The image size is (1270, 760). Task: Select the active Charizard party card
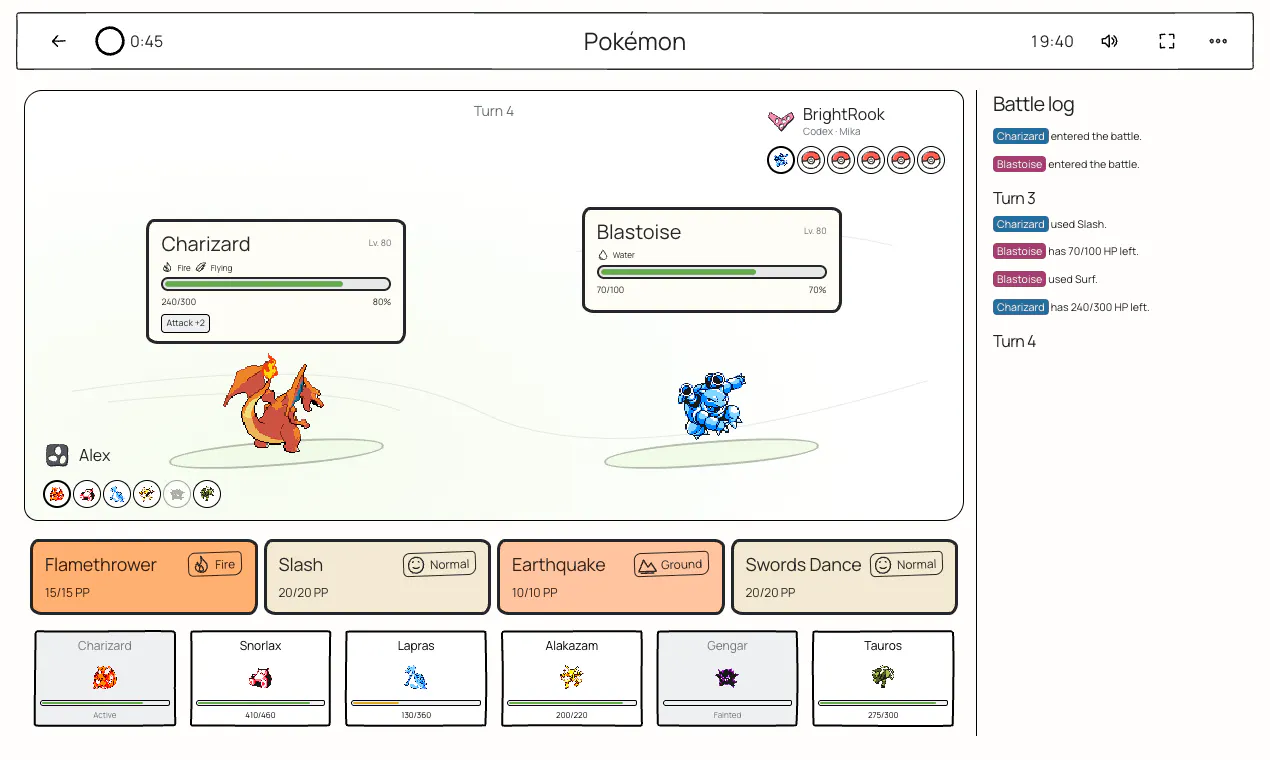pos(105,678)
